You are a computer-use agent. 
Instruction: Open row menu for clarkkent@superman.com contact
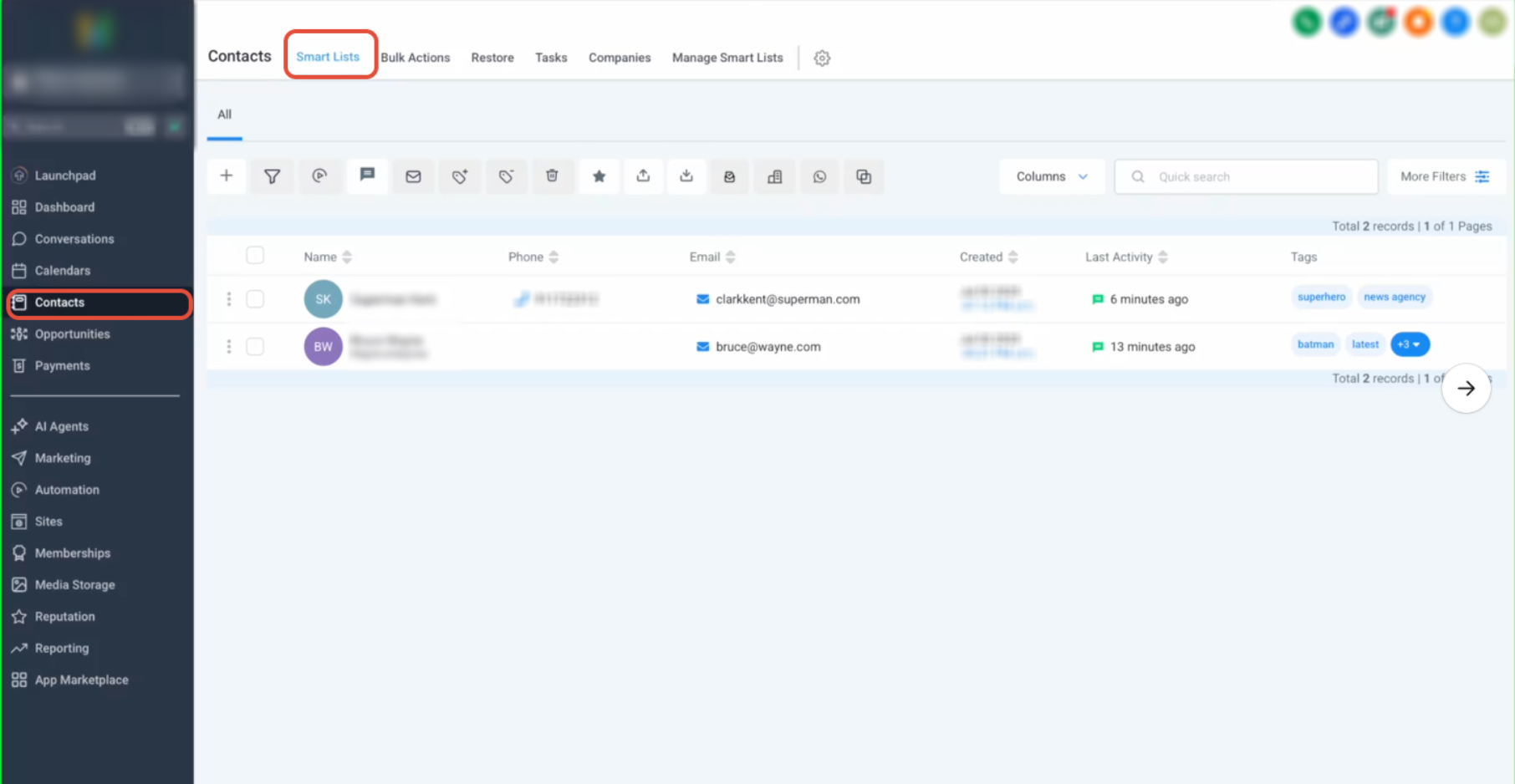pos(229,299)
